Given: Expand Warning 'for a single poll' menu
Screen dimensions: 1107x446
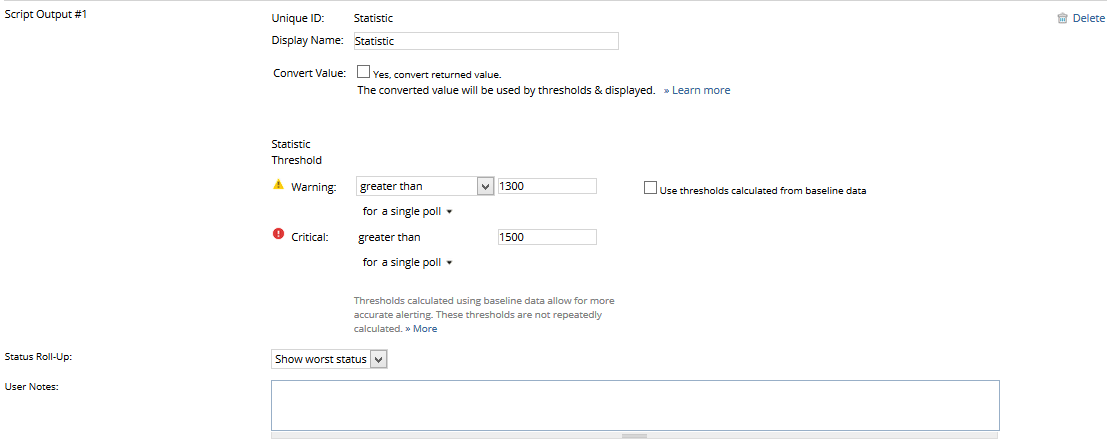Looking at the screenshot, I should pyautogui.click(x=408, y=211).
